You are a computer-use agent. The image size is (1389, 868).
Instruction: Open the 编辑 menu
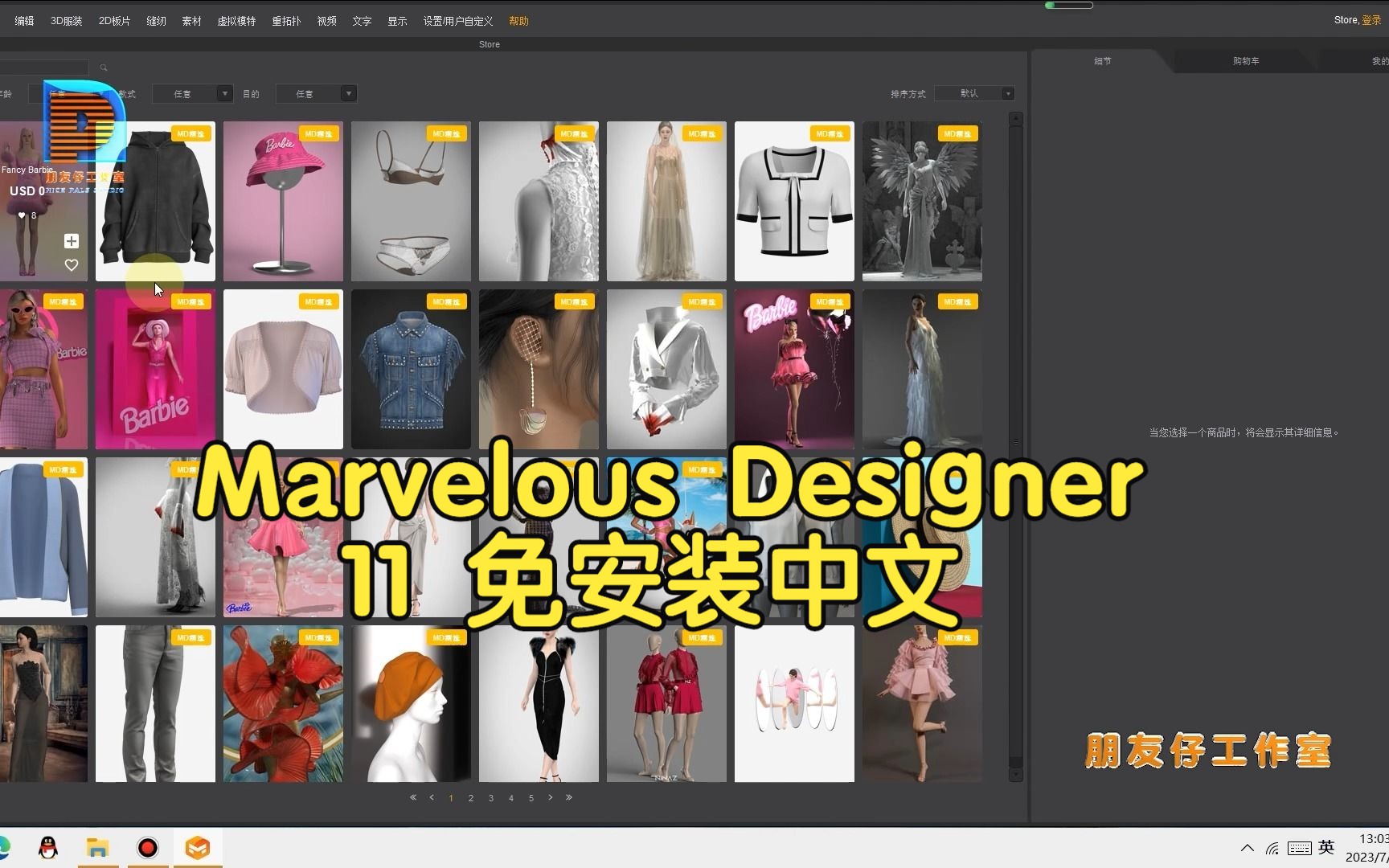tap(24, 21)
